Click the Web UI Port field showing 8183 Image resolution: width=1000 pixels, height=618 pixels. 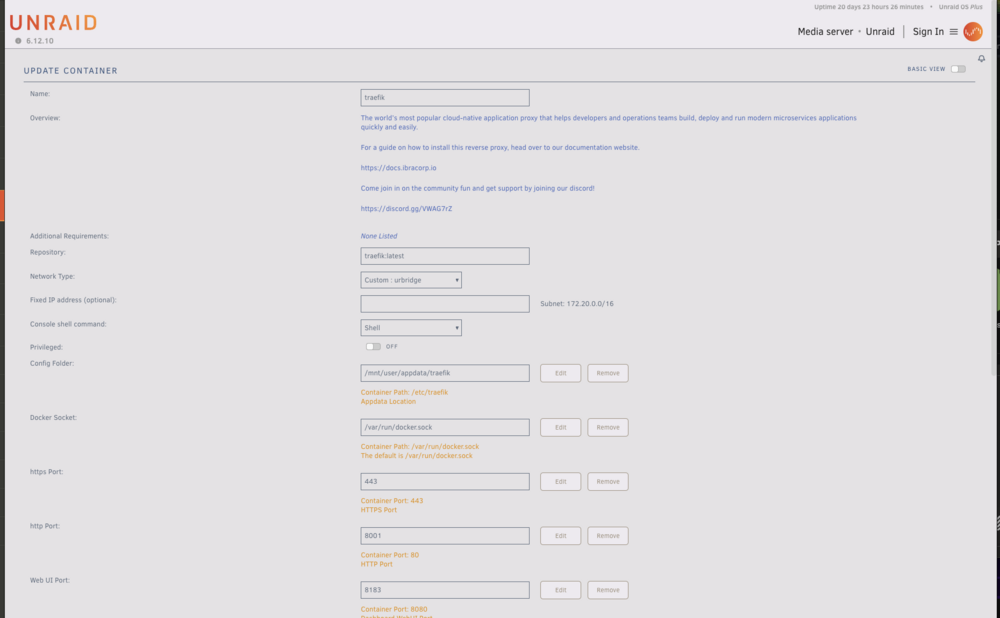(x=445, y=590)
